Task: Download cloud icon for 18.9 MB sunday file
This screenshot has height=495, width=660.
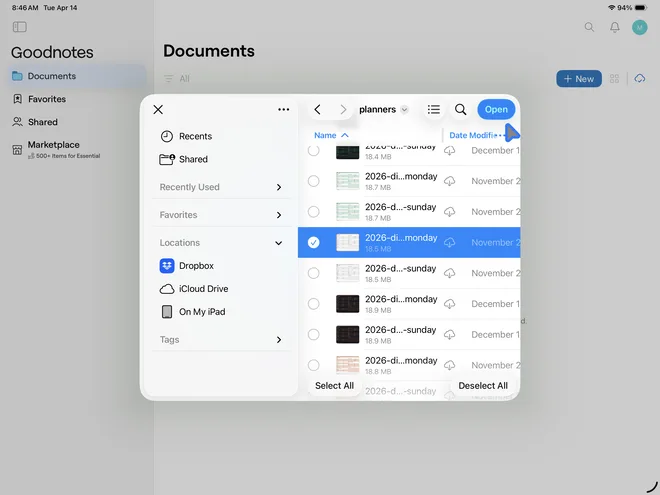Action: [x=450, y=335]
